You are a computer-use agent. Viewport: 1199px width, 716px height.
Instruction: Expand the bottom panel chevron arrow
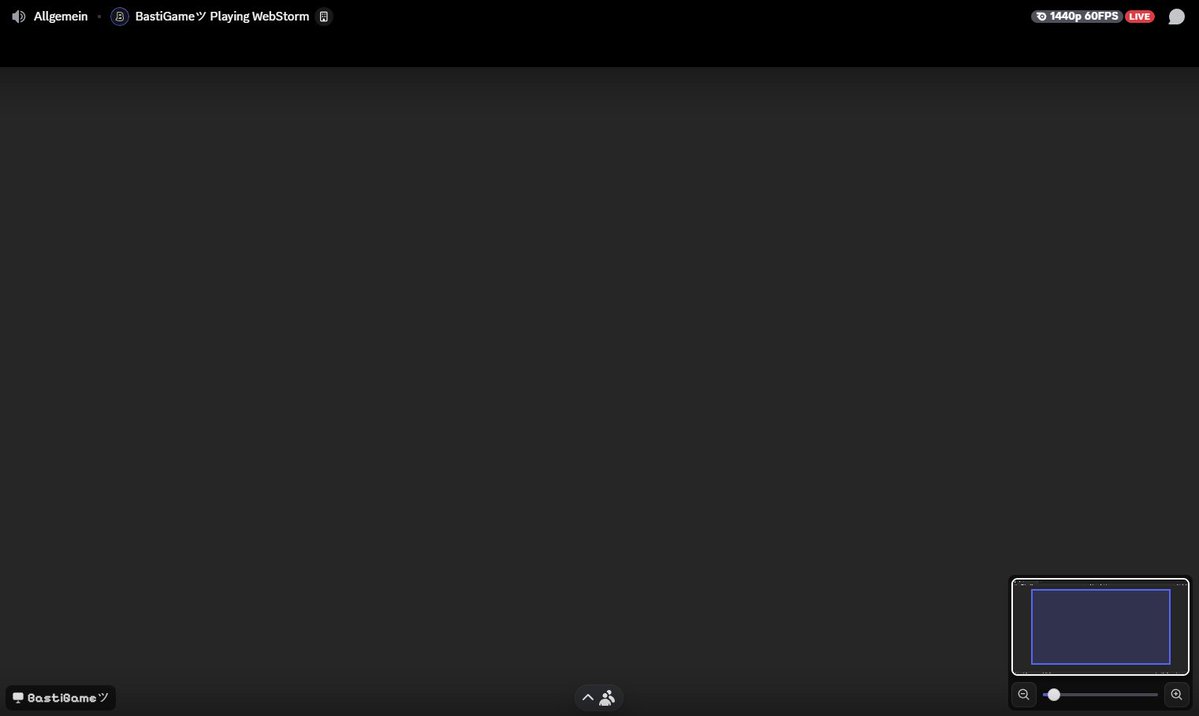[588, 698]
